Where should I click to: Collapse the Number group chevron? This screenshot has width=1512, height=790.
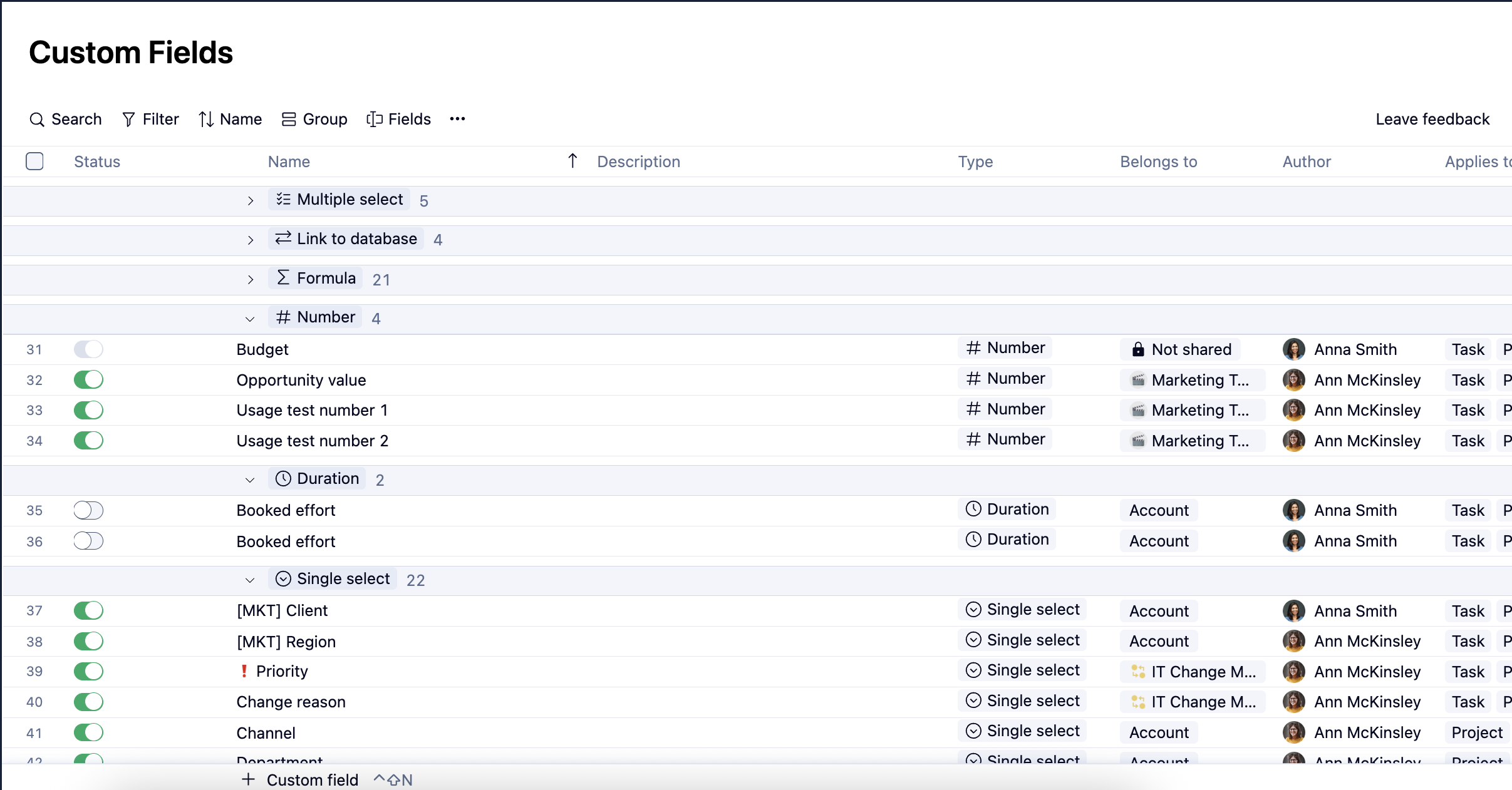tap(250, 319)
